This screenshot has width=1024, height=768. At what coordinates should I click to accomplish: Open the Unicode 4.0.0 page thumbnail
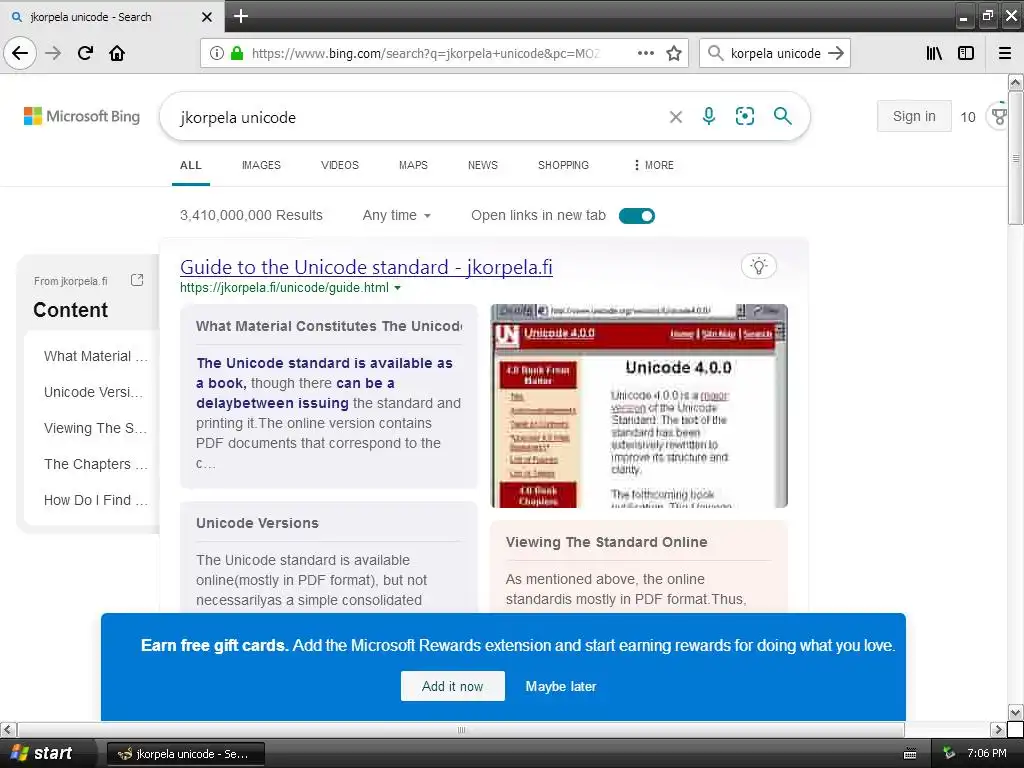point(639,406)
